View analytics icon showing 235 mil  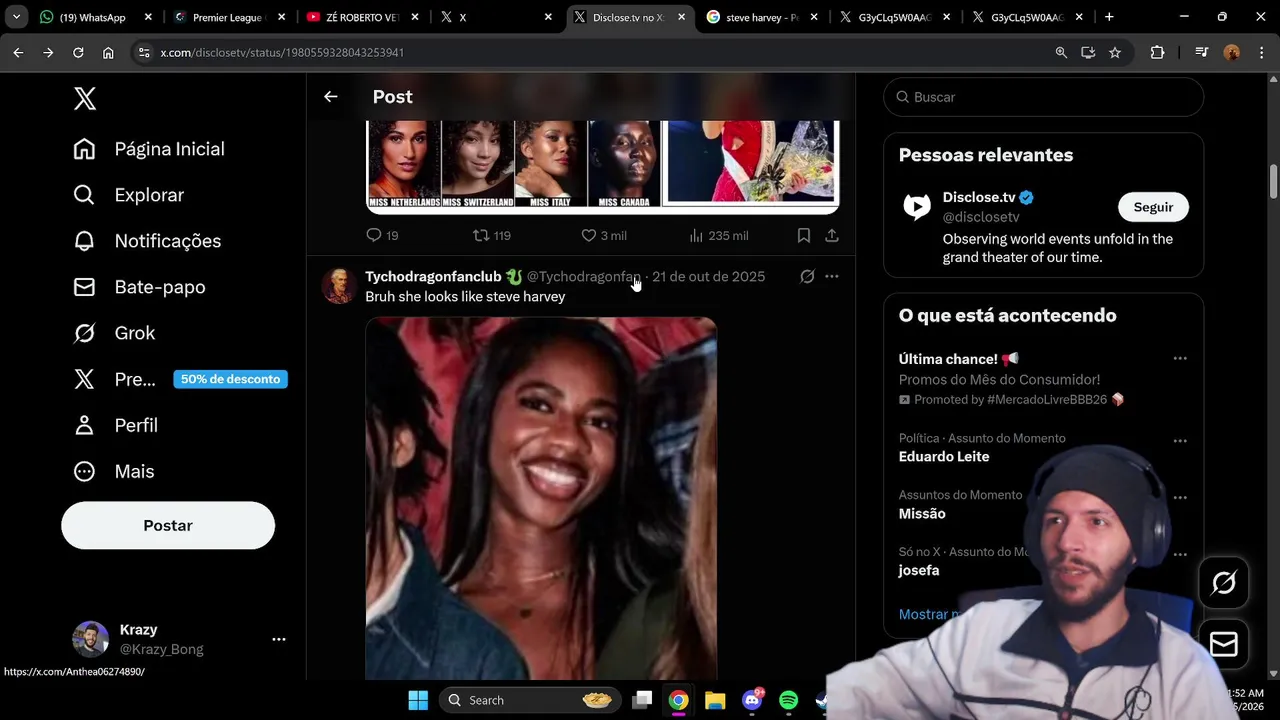tap(718, 235)
